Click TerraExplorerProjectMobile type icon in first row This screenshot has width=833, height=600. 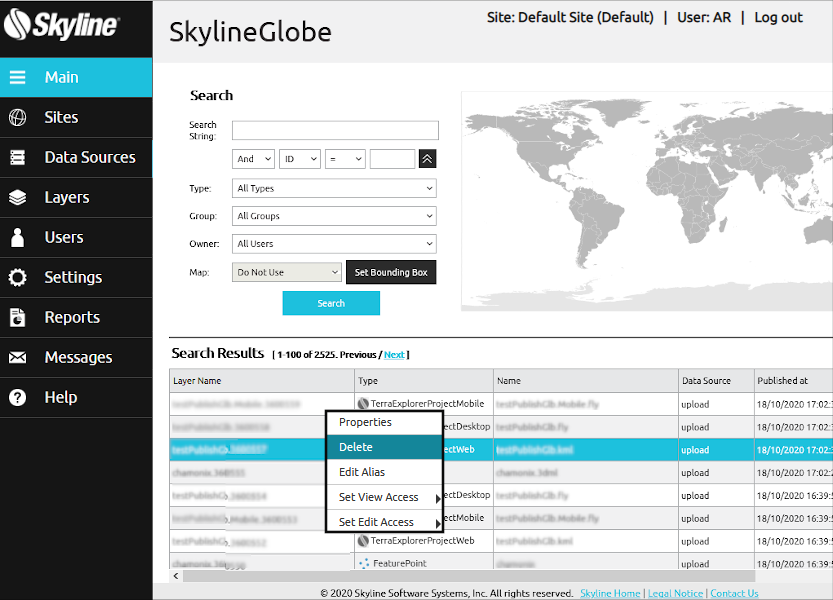363,403
